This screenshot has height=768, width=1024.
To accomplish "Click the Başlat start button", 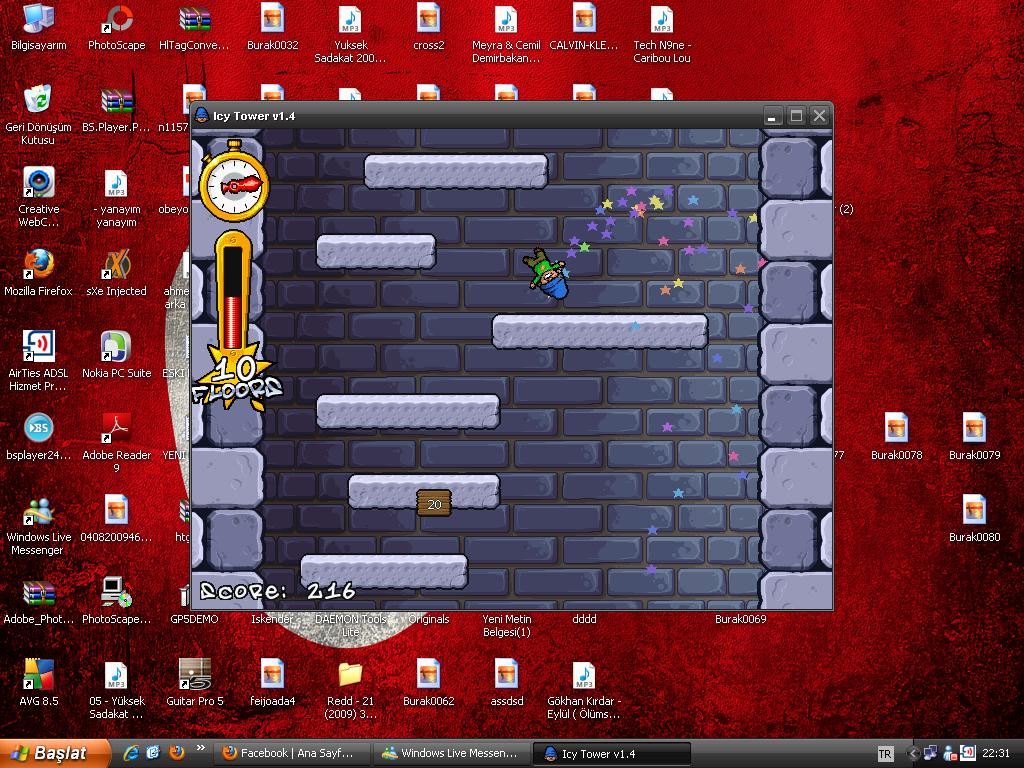I will [x=54, y=753].
